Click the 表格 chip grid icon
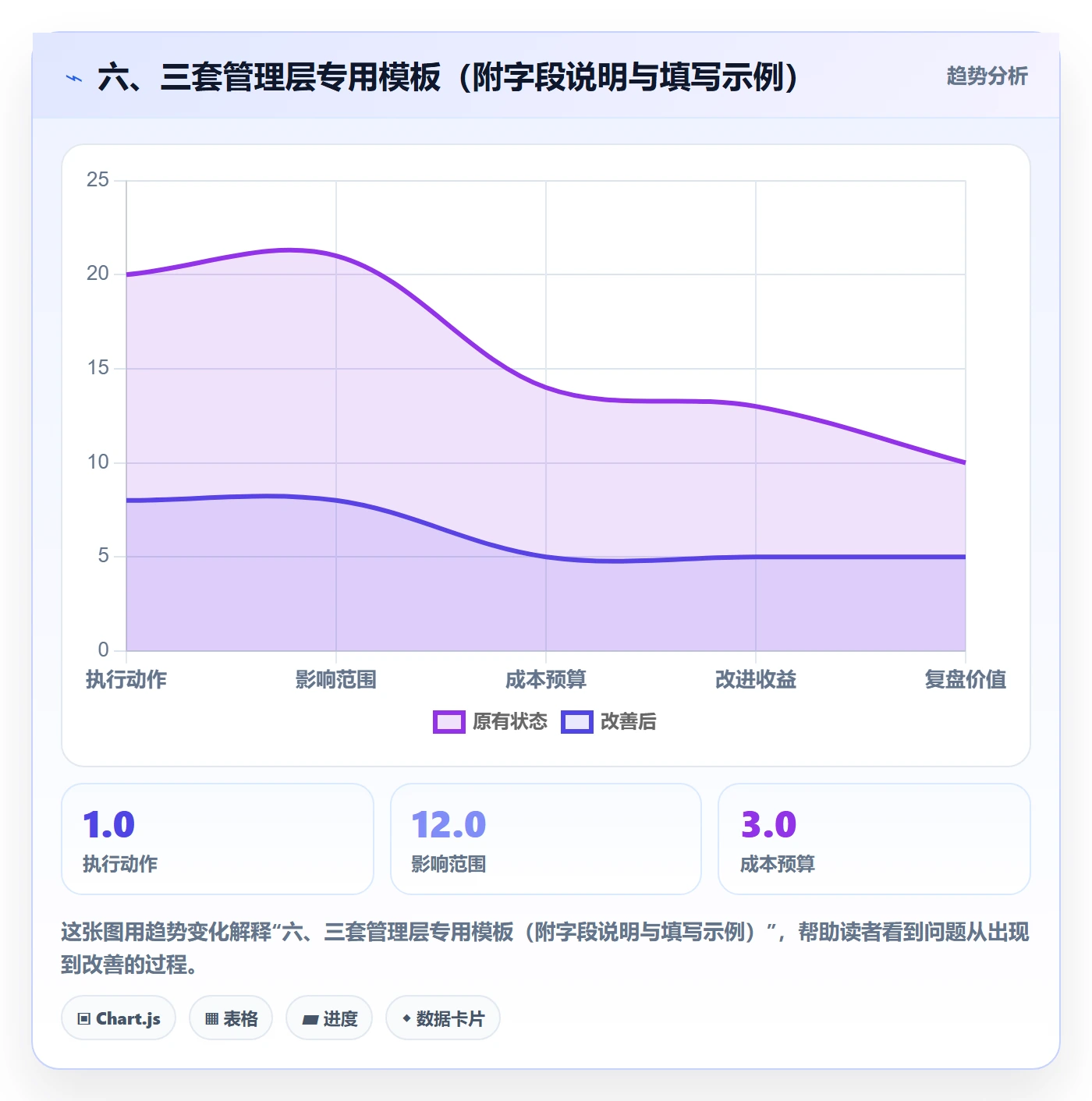The width and height of the screenshot is (1092, 1101). [211, 1018]
